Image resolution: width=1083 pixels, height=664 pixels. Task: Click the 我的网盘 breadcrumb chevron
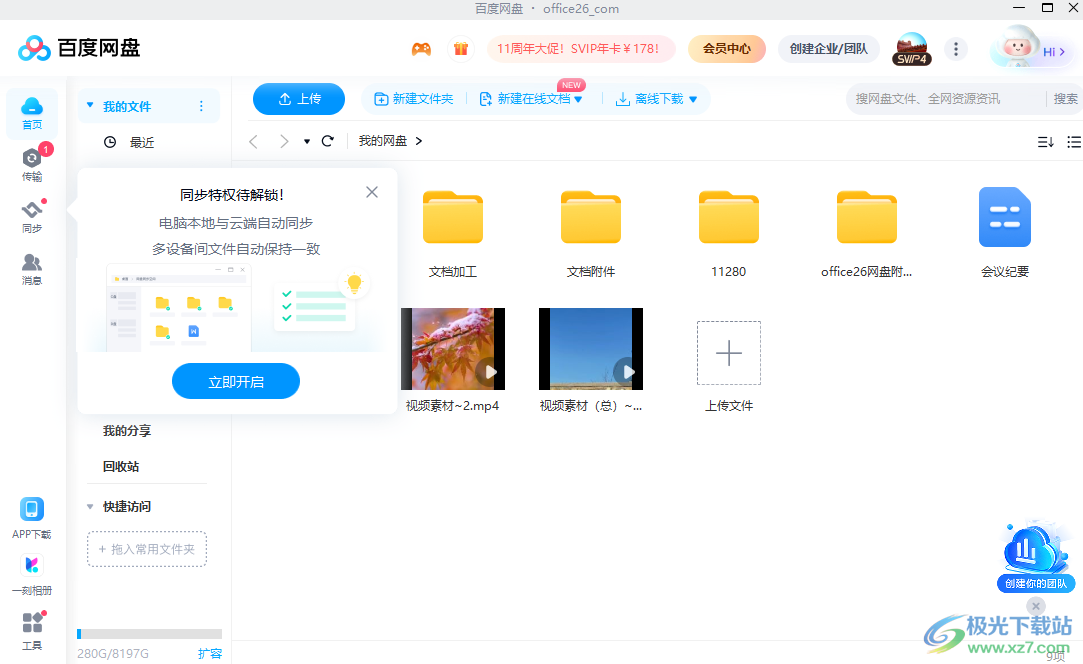point(419,141)
